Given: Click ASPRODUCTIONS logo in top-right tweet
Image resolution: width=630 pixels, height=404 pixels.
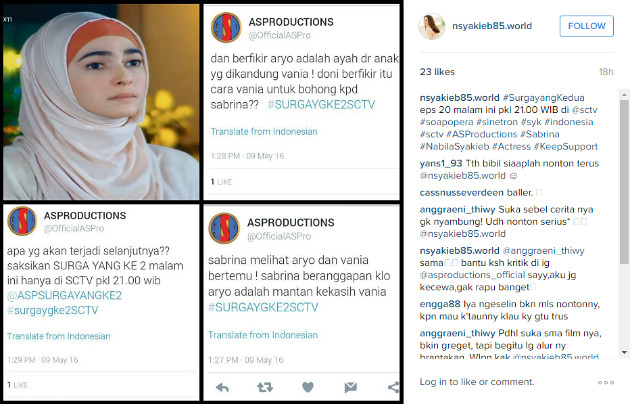Looking at the screenshot, I should click(x=226, y=28).
